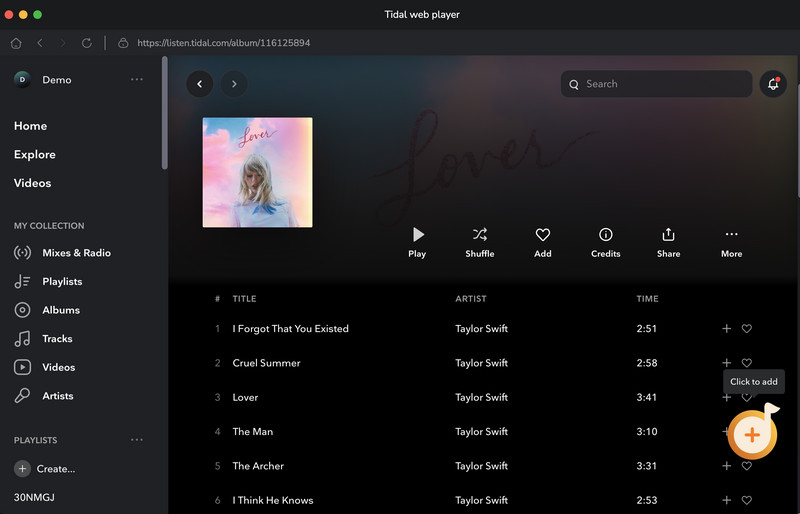Select track I Think He Knows
Viewport: 800px width, 514px height.
(273, 500)
